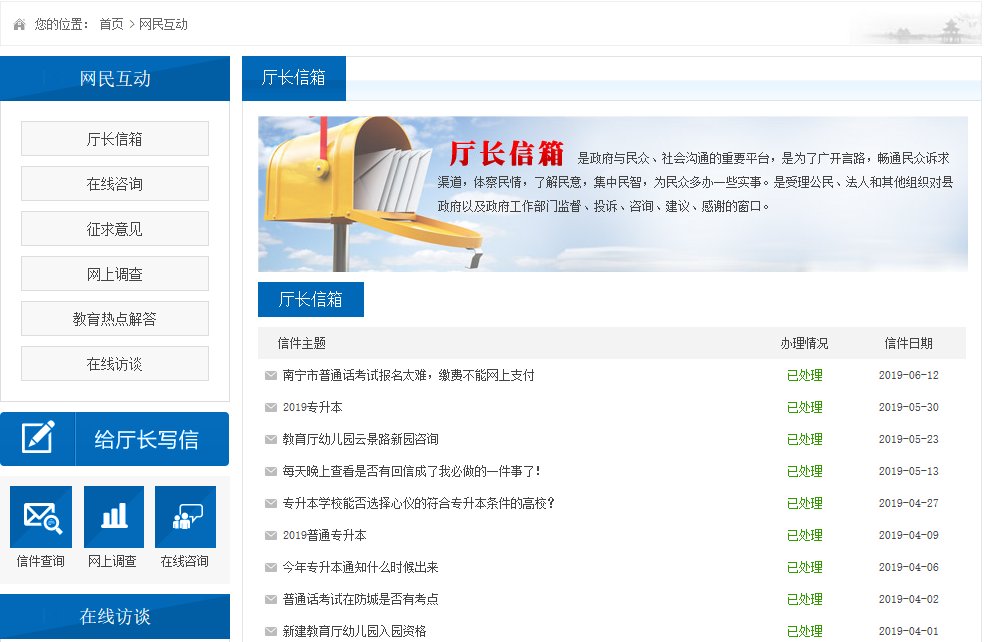Click the envelope icon beside 南宁市普通话考试 letter

click(x=270, y=375)
